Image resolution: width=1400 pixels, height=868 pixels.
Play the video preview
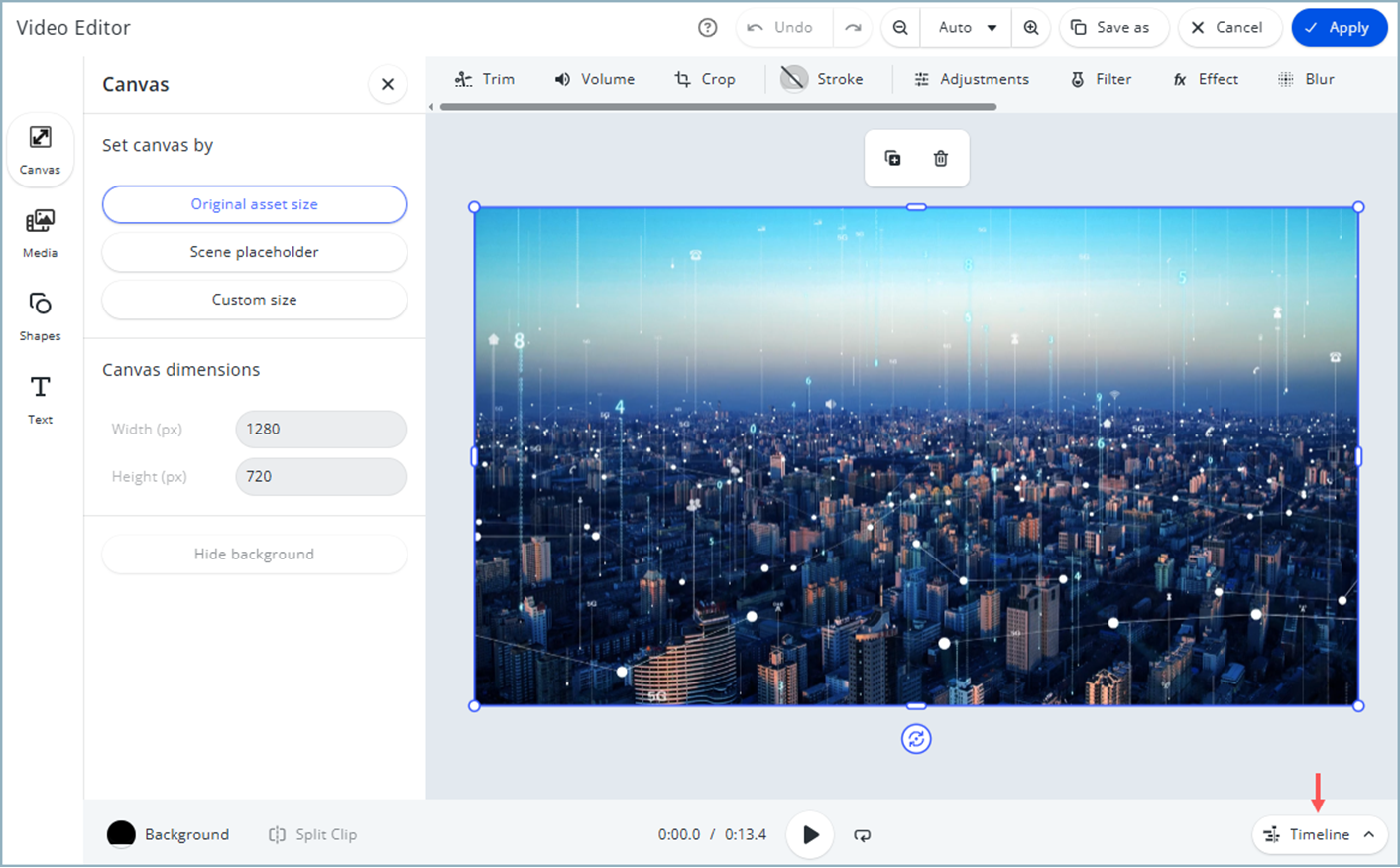point(810,834)
